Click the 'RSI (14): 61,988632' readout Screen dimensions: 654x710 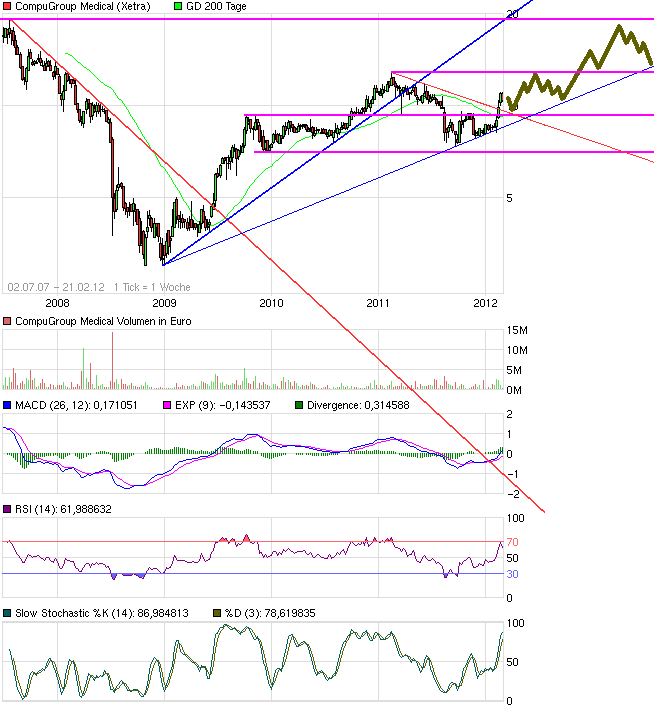pyautogui.click(x=63, y=509)
